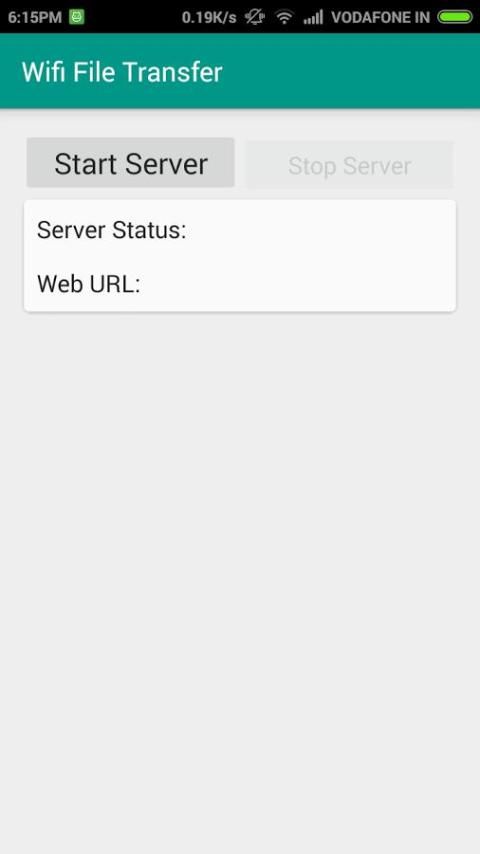Click the white card between both labels
The width and height of the screenshot is (480, 854).
coord(240,257)
